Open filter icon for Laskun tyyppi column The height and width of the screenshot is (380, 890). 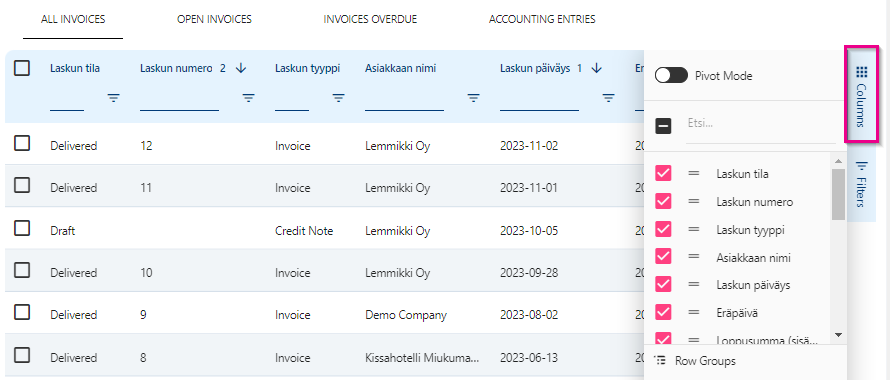click(339, 98)
